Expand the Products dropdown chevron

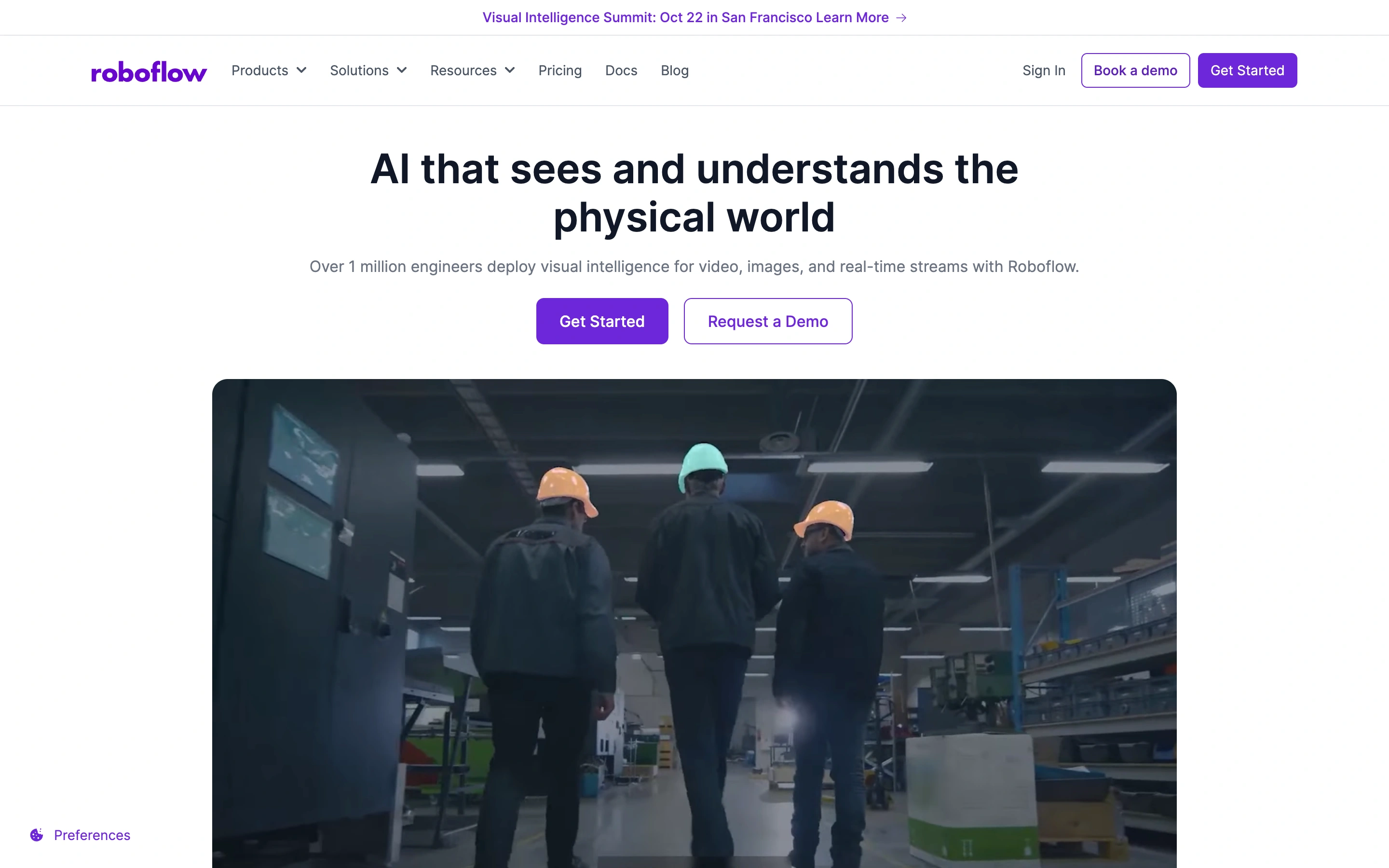(301, 70)
